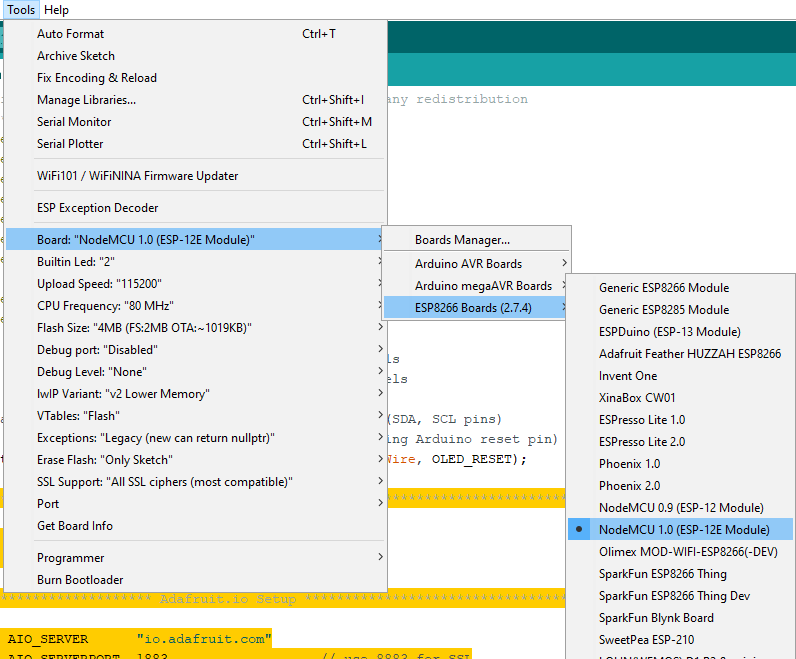Select ESPresso Lite 1.0 board
This screenshot has width=796, height=659.
tap(680, 420)
